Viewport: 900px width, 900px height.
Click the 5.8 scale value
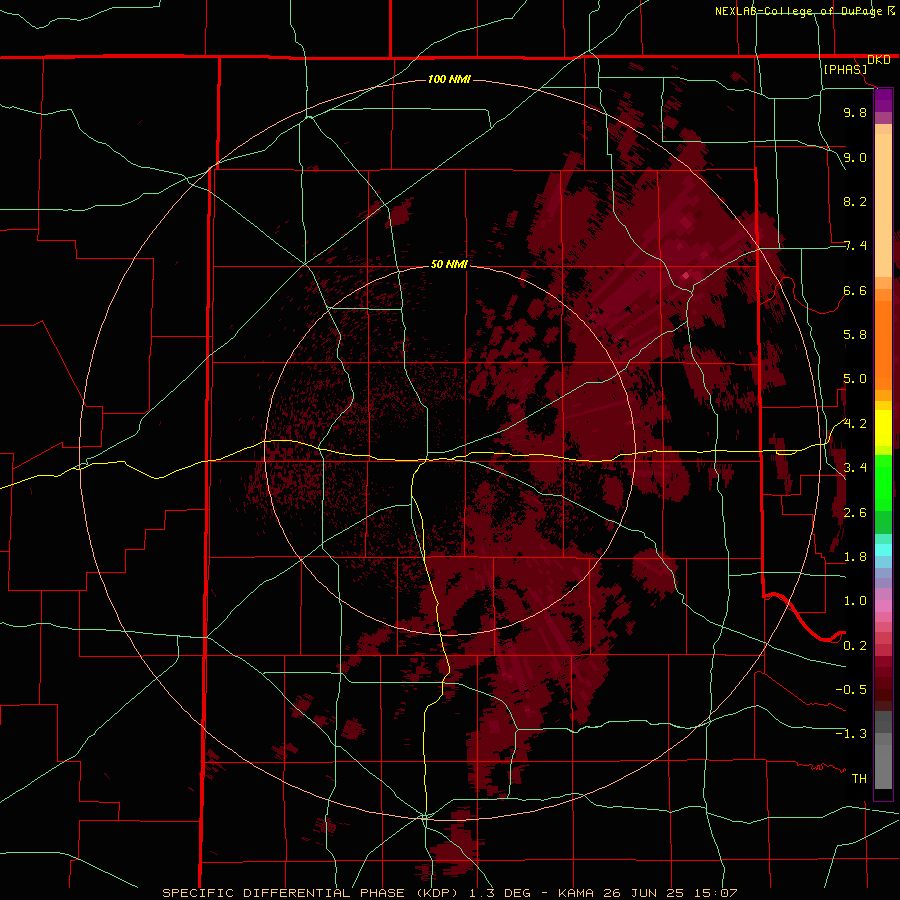point(855,335)
